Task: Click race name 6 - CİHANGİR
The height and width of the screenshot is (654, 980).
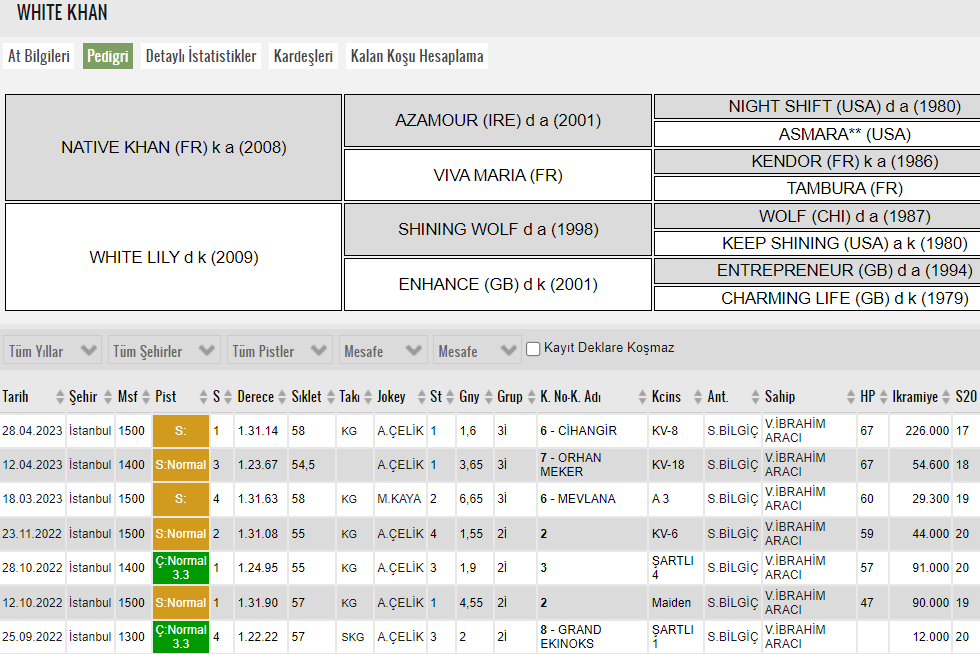Action: 578,431
